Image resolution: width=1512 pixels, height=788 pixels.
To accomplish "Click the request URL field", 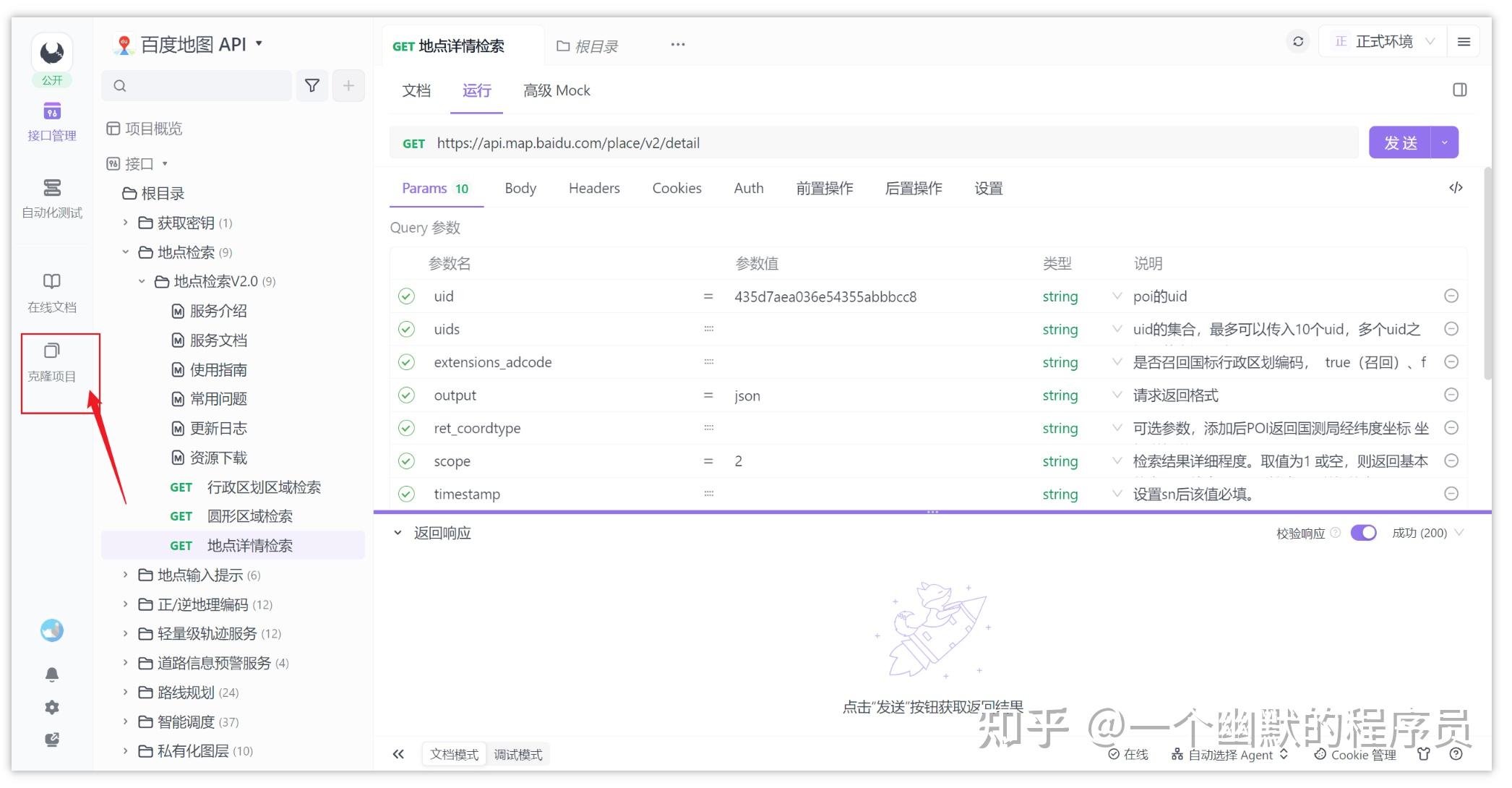I will (874, 142).
